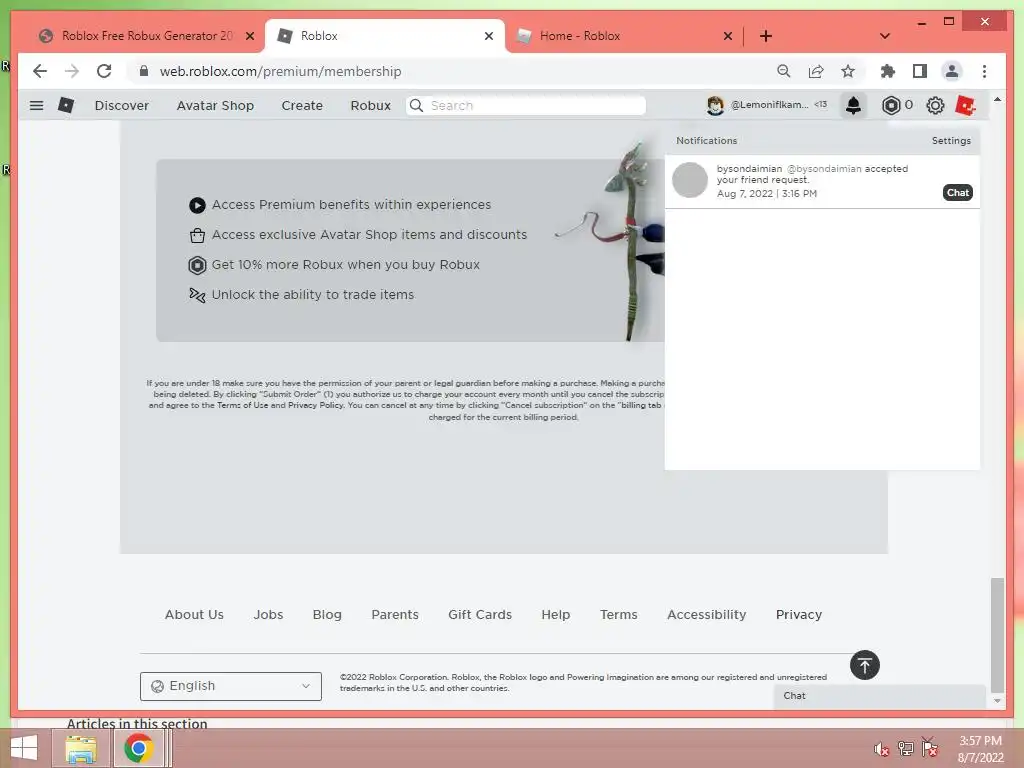Open the About Us footer link
Image resolution: width=1024 pixels, height=768 pixels.
coord(194,615)
